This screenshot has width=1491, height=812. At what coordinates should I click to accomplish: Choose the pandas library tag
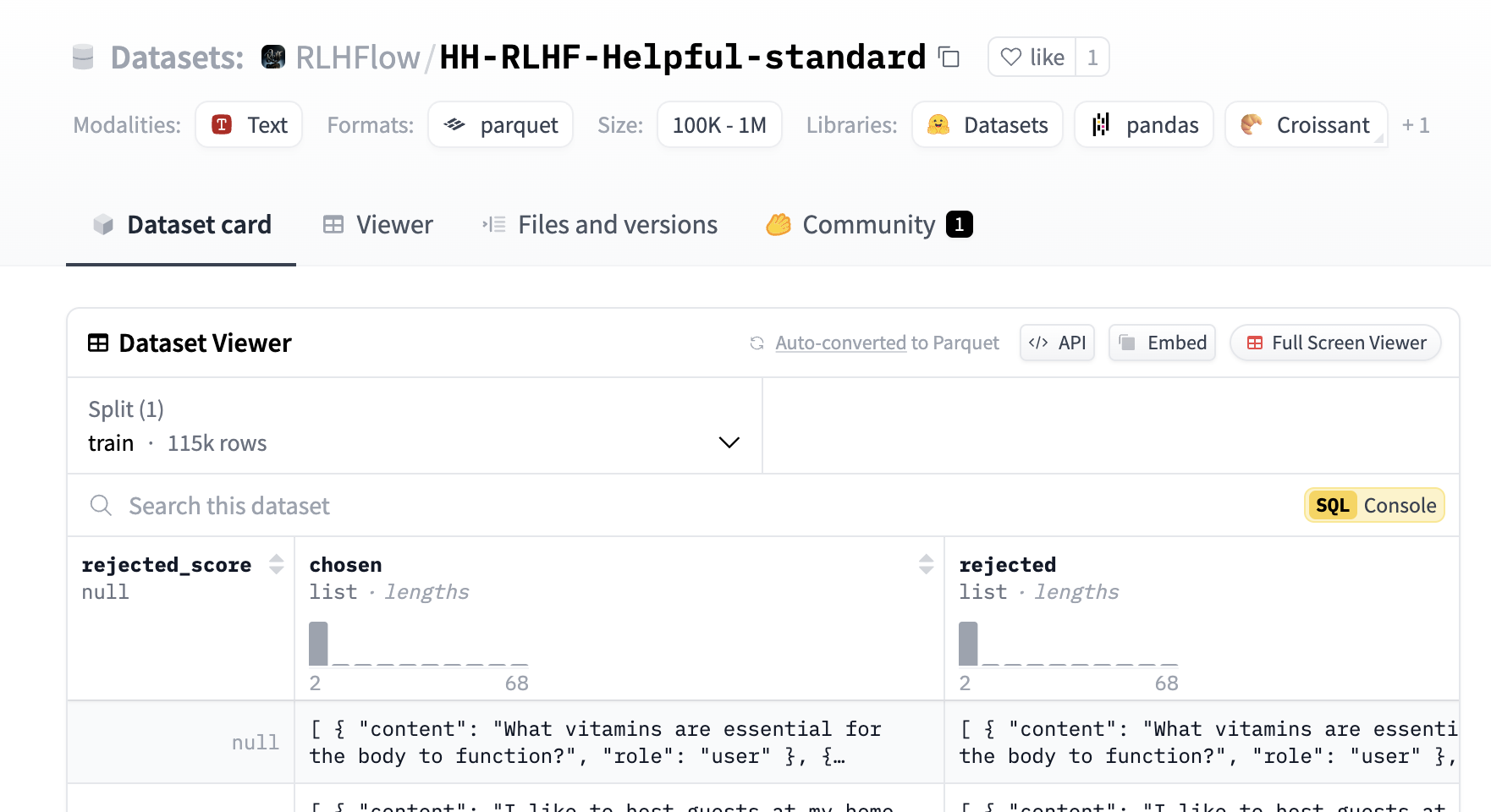(x=1144, y=124)
